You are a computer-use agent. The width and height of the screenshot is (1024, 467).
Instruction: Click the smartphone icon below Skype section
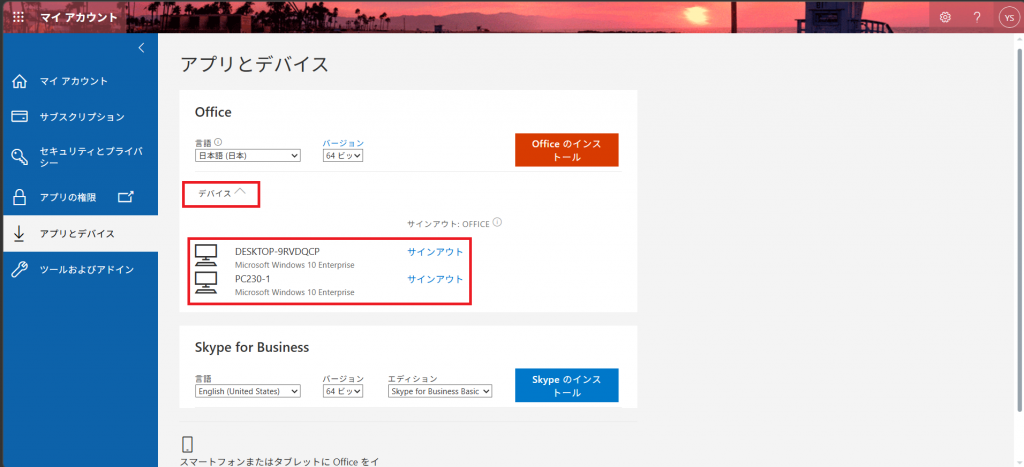click(187, 444)
